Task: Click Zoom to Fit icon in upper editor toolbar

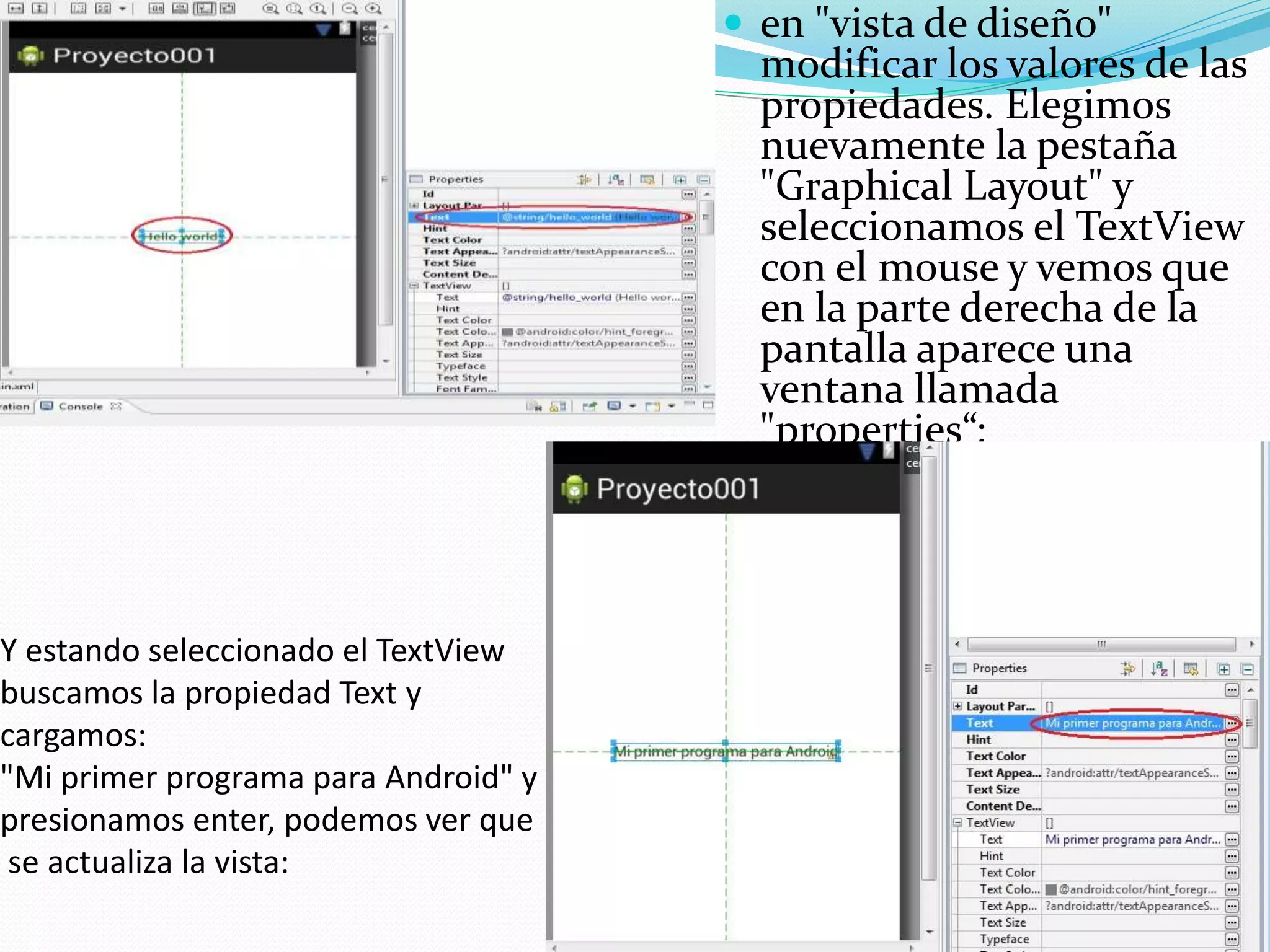Action: tap(294, 9)
